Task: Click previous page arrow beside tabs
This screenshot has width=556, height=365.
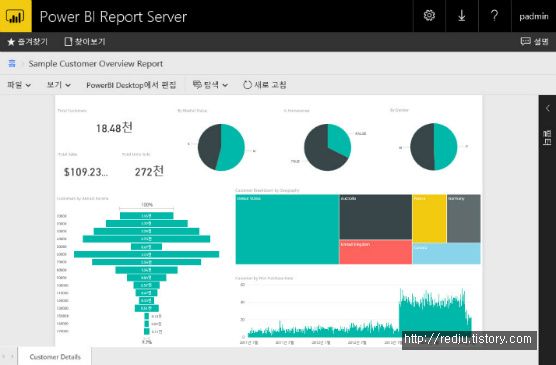Action: pos(4,356)
